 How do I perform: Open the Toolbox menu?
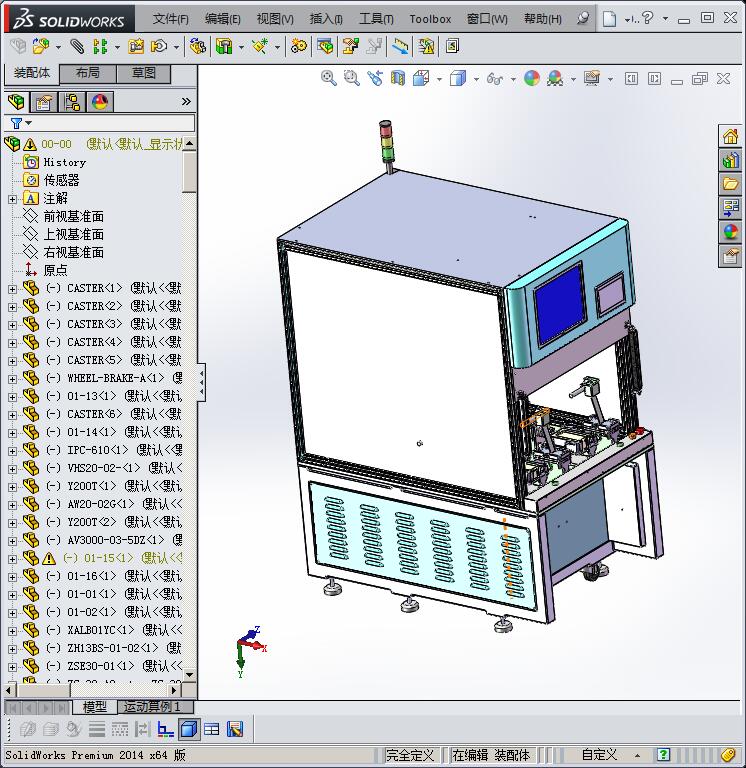[430, 19]
